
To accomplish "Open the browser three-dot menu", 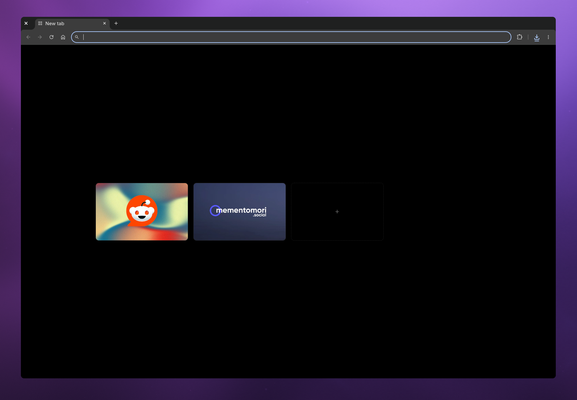I will click(548, 37).
